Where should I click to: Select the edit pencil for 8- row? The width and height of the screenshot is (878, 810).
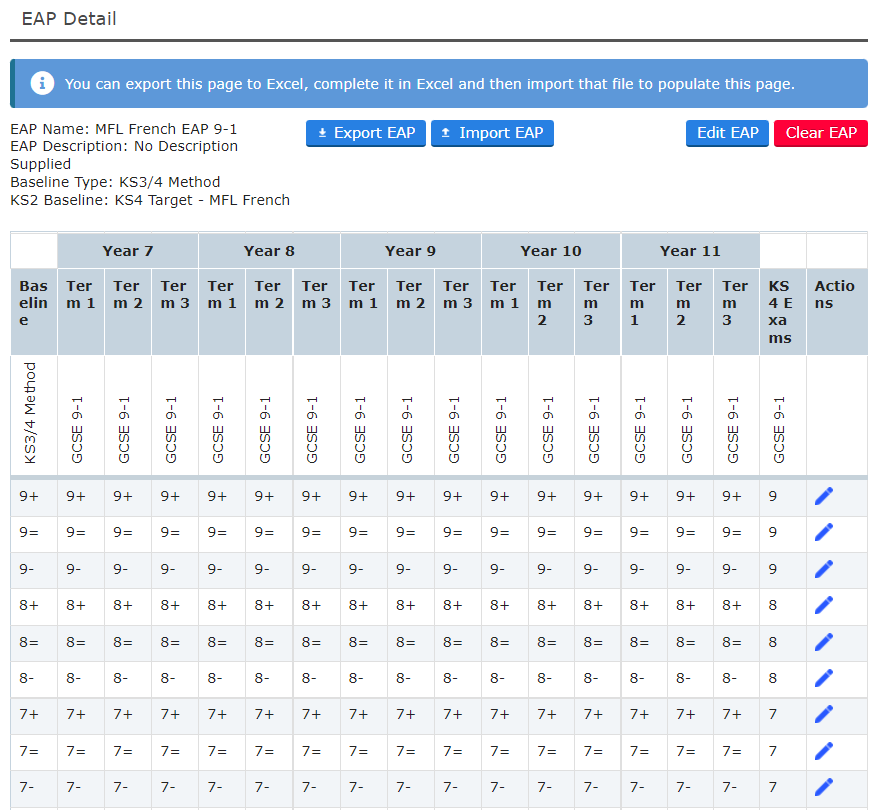(x=824, y=678)
